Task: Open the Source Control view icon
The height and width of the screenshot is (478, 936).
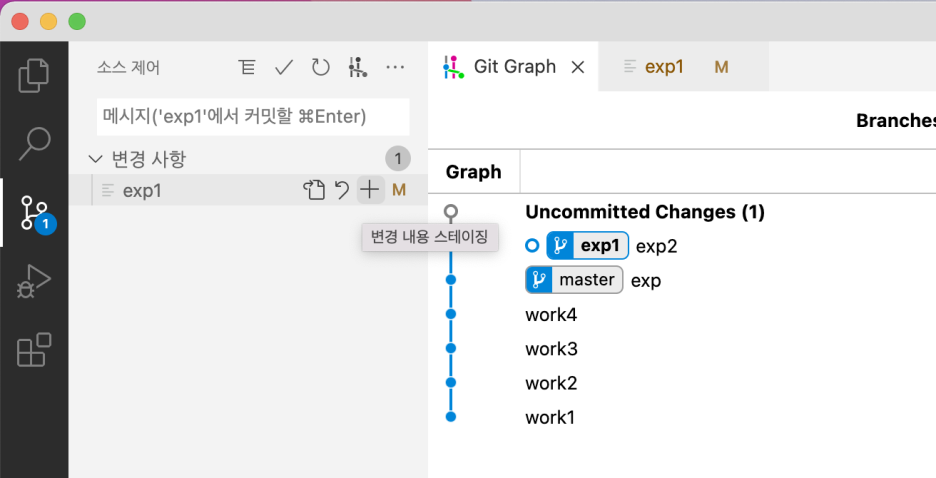Action: 34,212
